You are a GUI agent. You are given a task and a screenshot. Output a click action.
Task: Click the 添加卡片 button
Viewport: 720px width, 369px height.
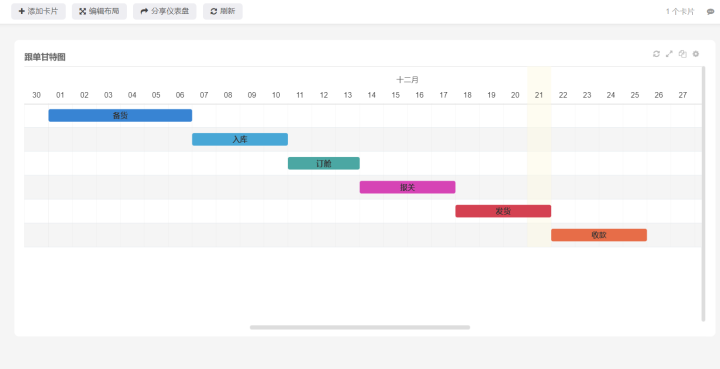39,11
